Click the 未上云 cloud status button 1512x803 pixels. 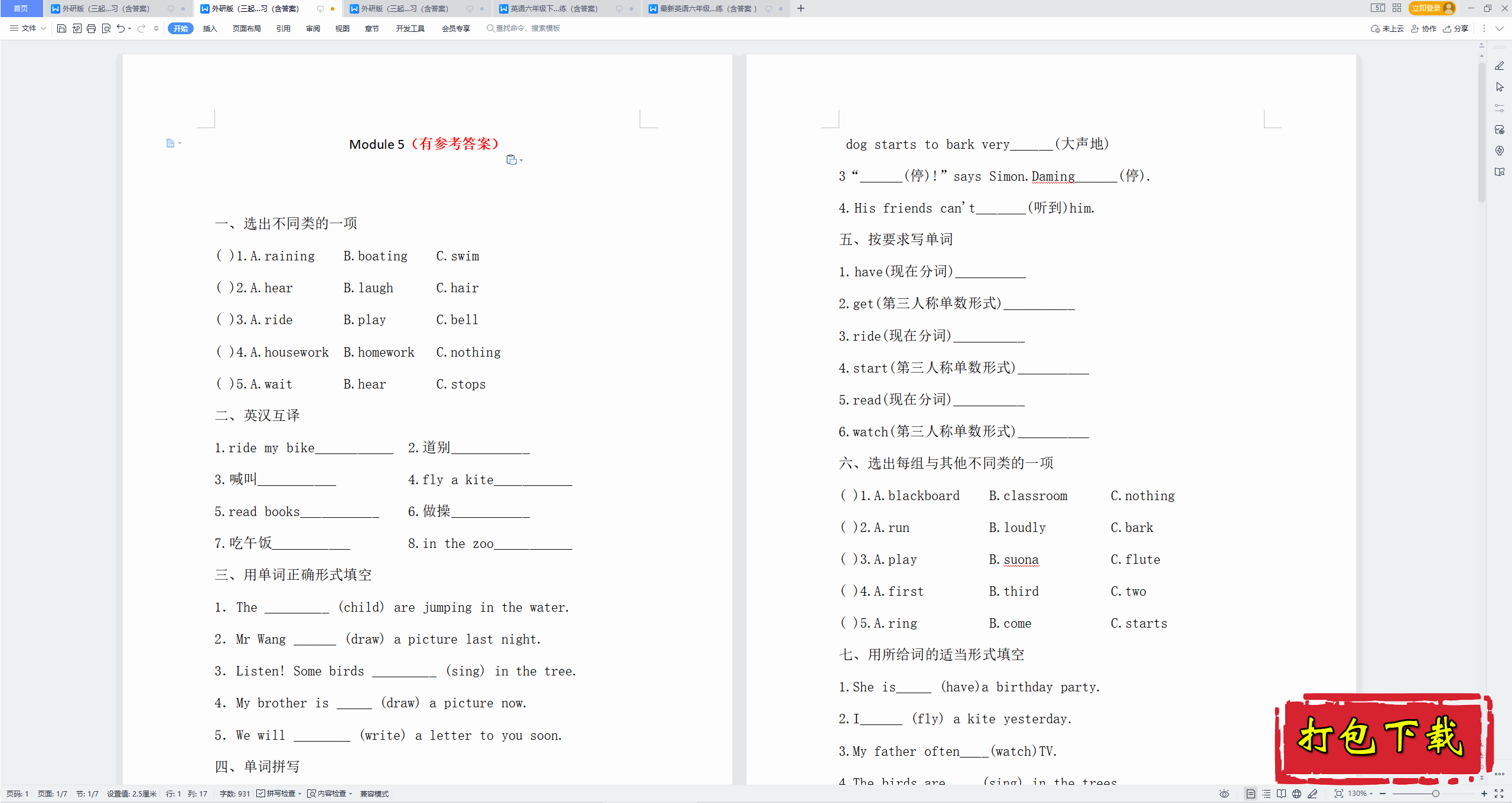[x=1387, y=28]
